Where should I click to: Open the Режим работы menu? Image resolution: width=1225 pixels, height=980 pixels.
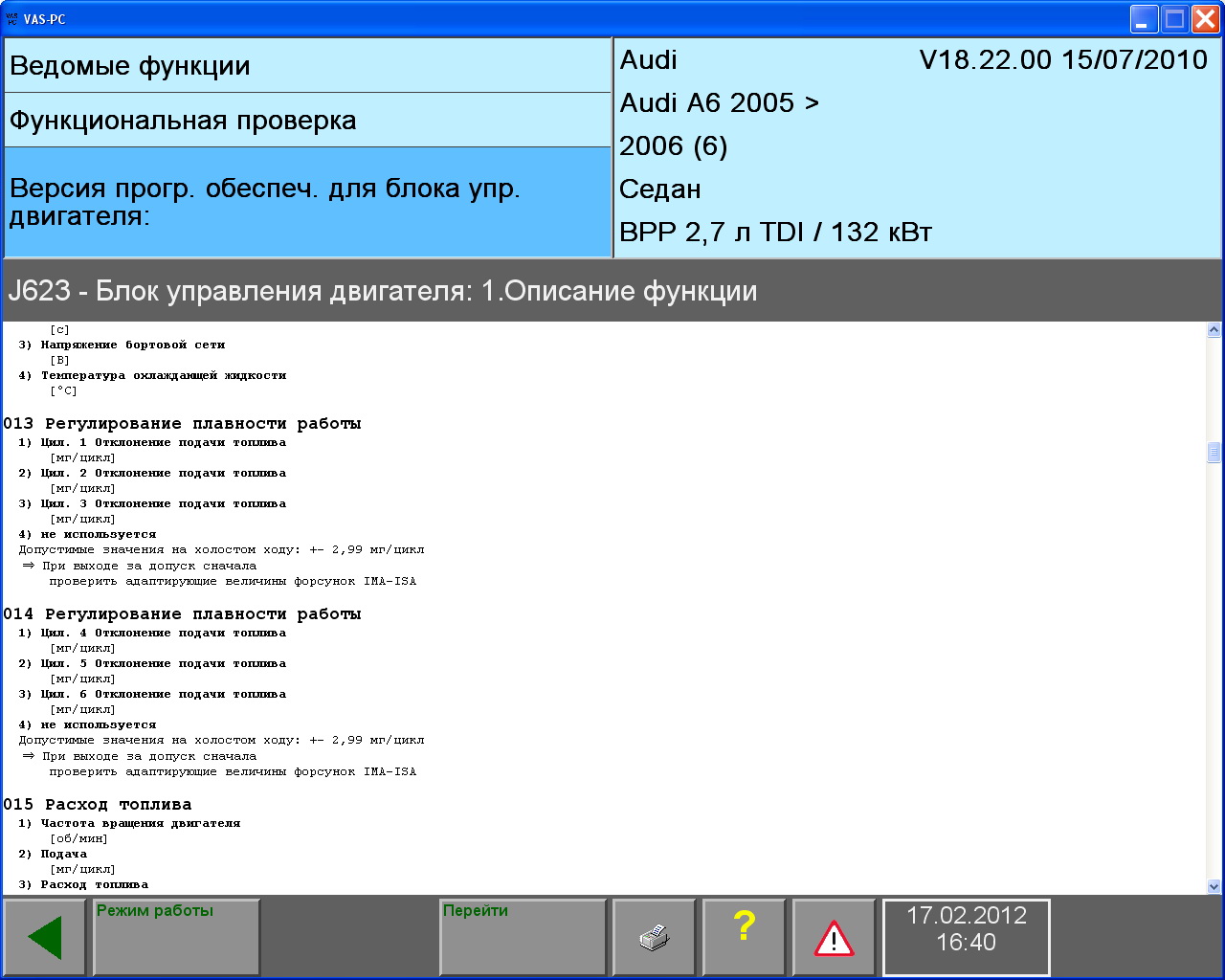[x=176, y=938]
